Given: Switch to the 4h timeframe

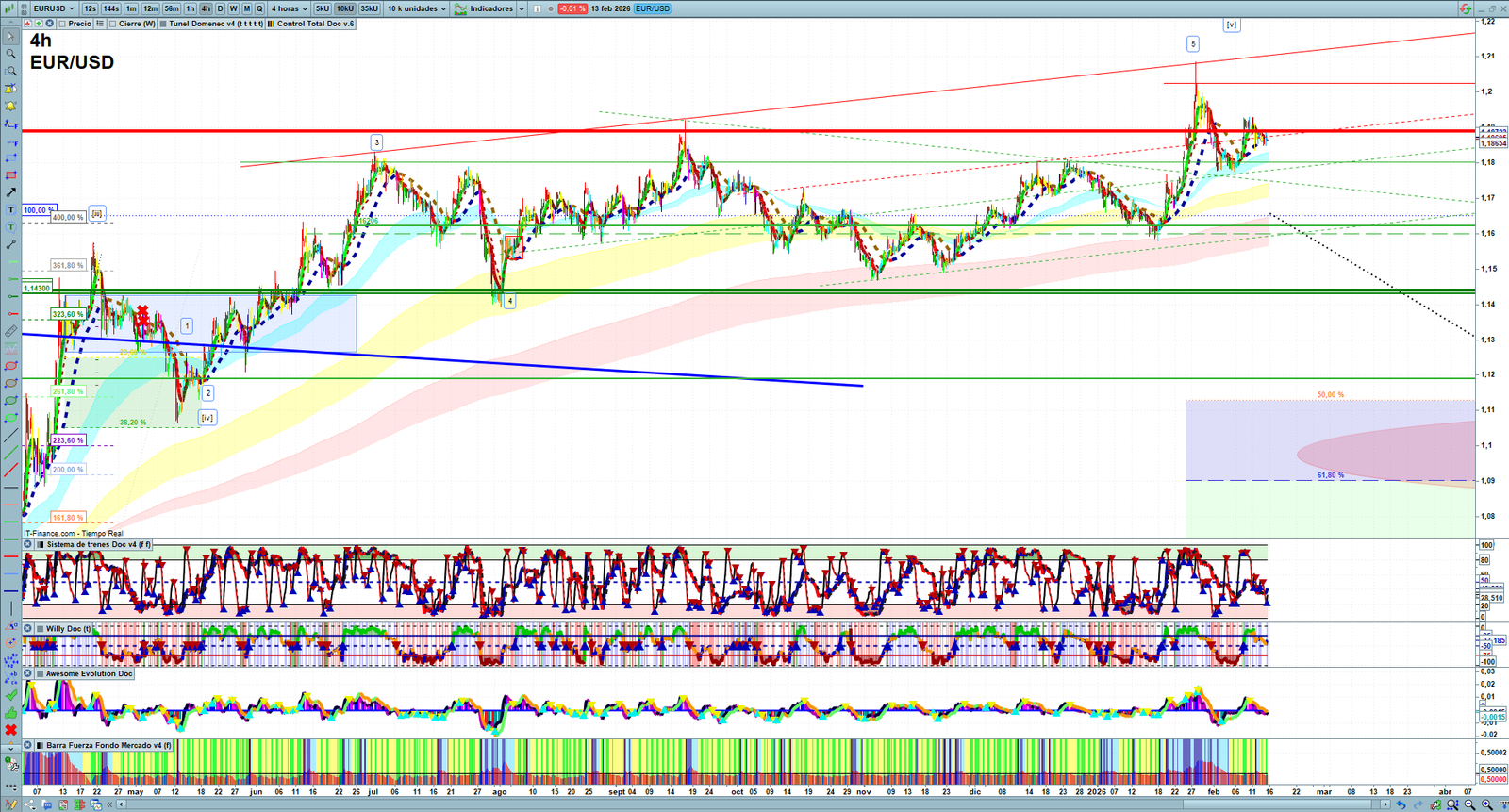Looking at the screenshot, I should [206, 8].
